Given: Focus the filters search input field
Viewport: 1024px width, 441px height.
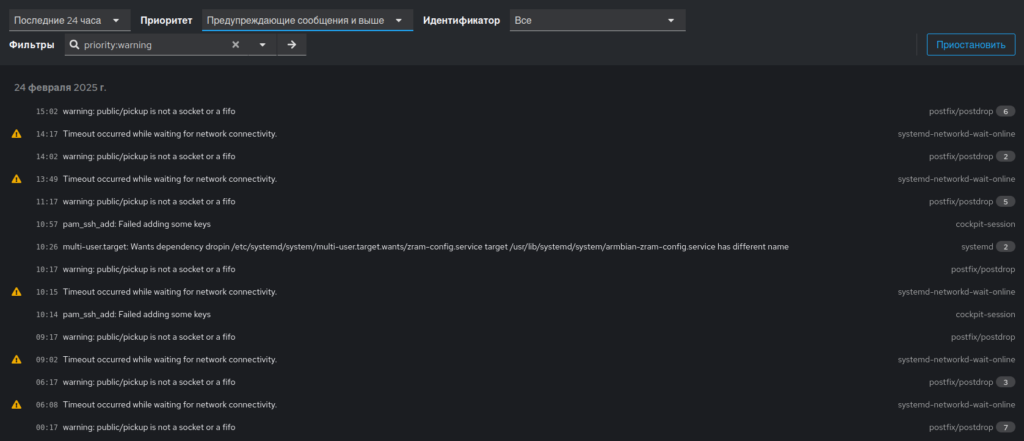Looking at the screenshot, I should pos(155,45).
